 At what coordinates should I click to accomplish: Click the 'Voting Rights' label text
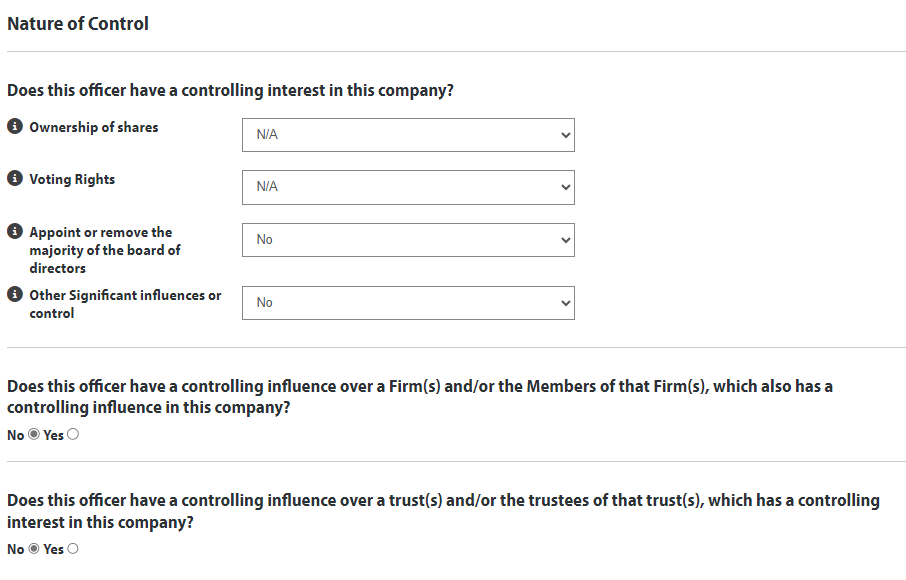pyautogui.click(x=72, y=179)
